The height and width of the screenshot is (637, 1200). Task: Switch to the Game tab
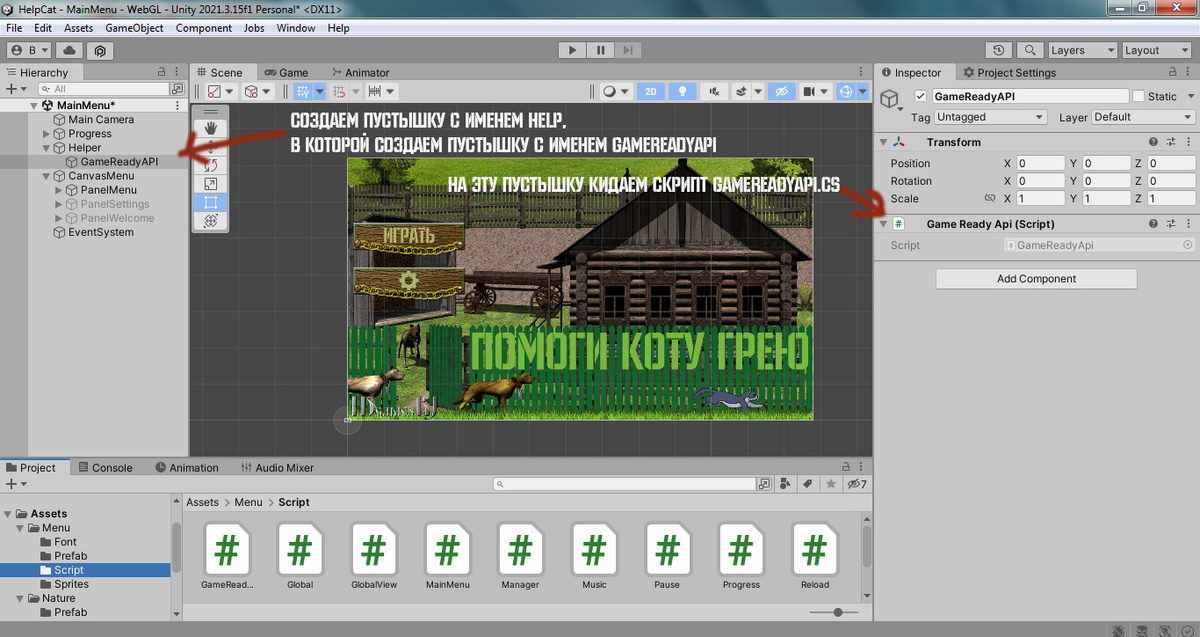pyautogui.click(x=289, y=72)
